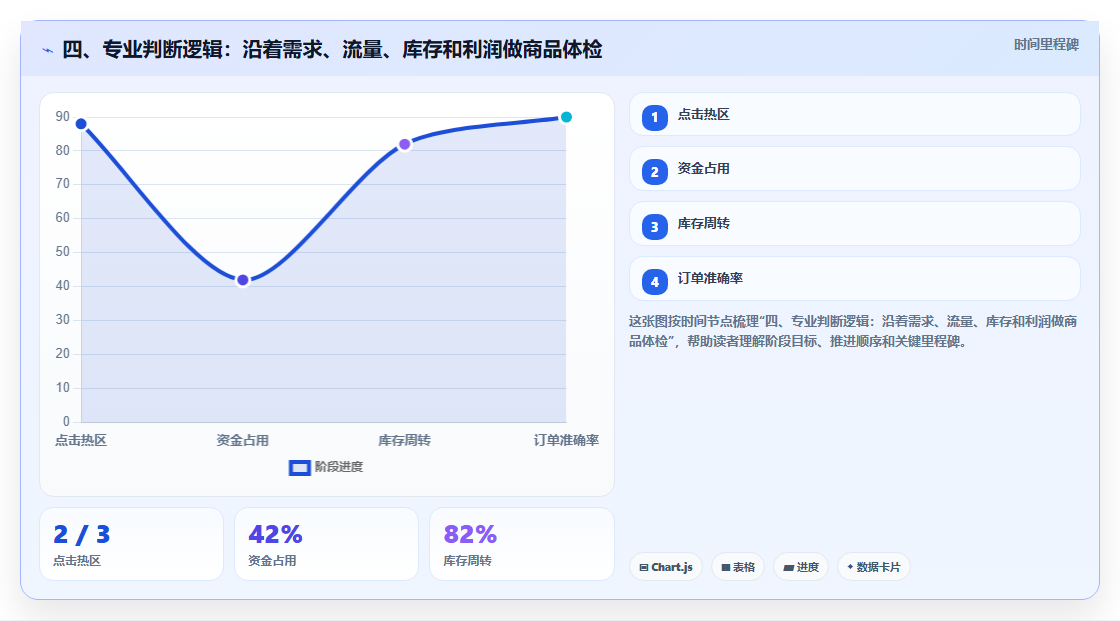Click the number 2 circle badge
1120x621 pixels.
tap(654, 172)
